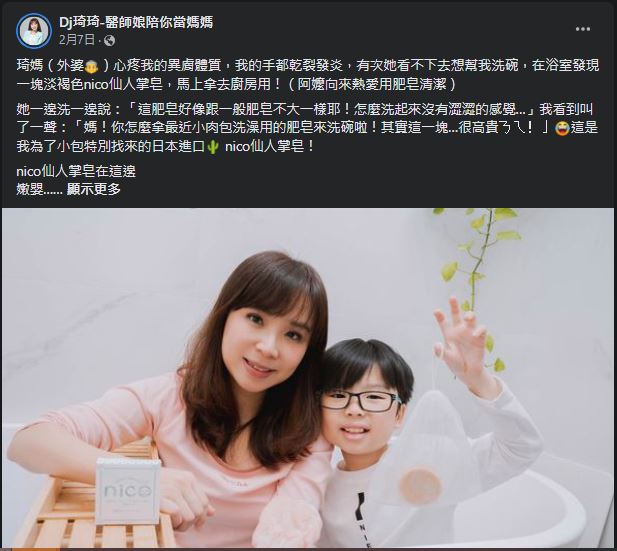Click the nico soap box in the photo
This screenshot has height=551, width=617.
point(128,490)
